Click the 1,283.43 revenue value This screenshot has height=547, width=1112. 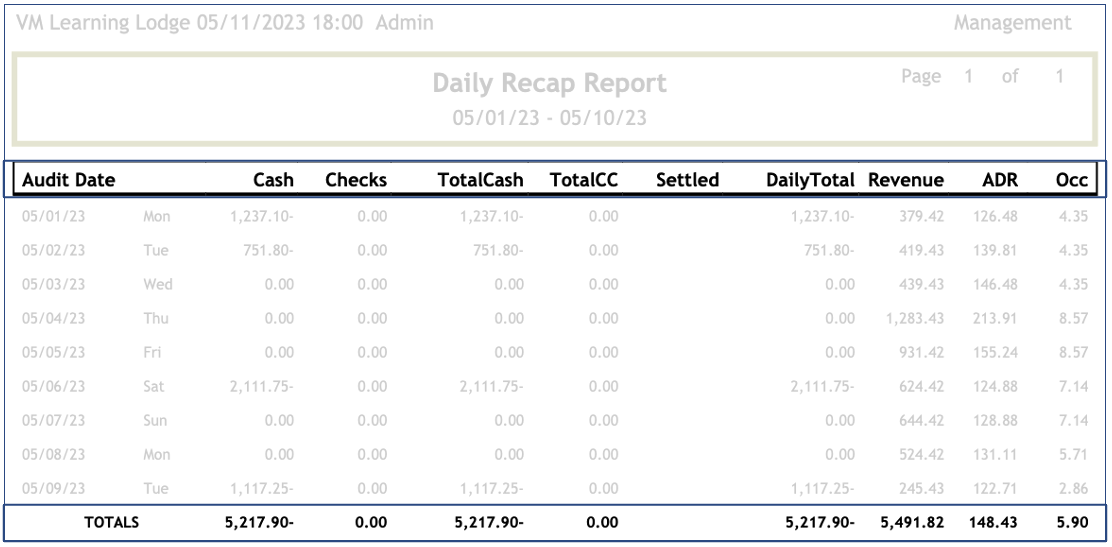[914, 318]
